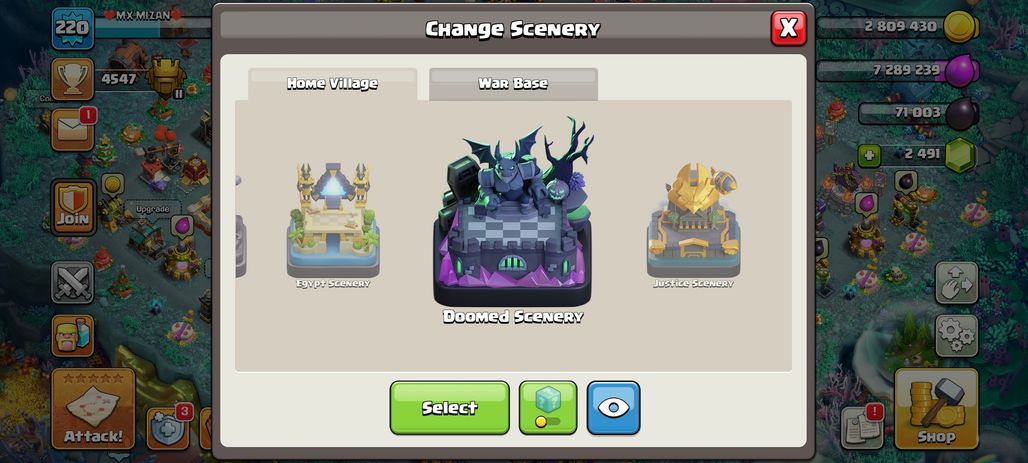1028x463 pixels.
Task: Open the settings gears icon
Action: point(957,336)
